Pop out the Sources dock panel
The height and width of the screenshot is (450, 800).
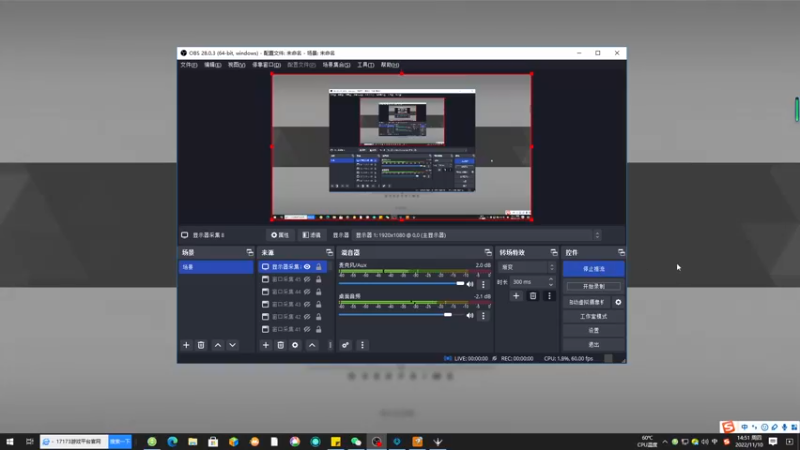tap(329, 253)
